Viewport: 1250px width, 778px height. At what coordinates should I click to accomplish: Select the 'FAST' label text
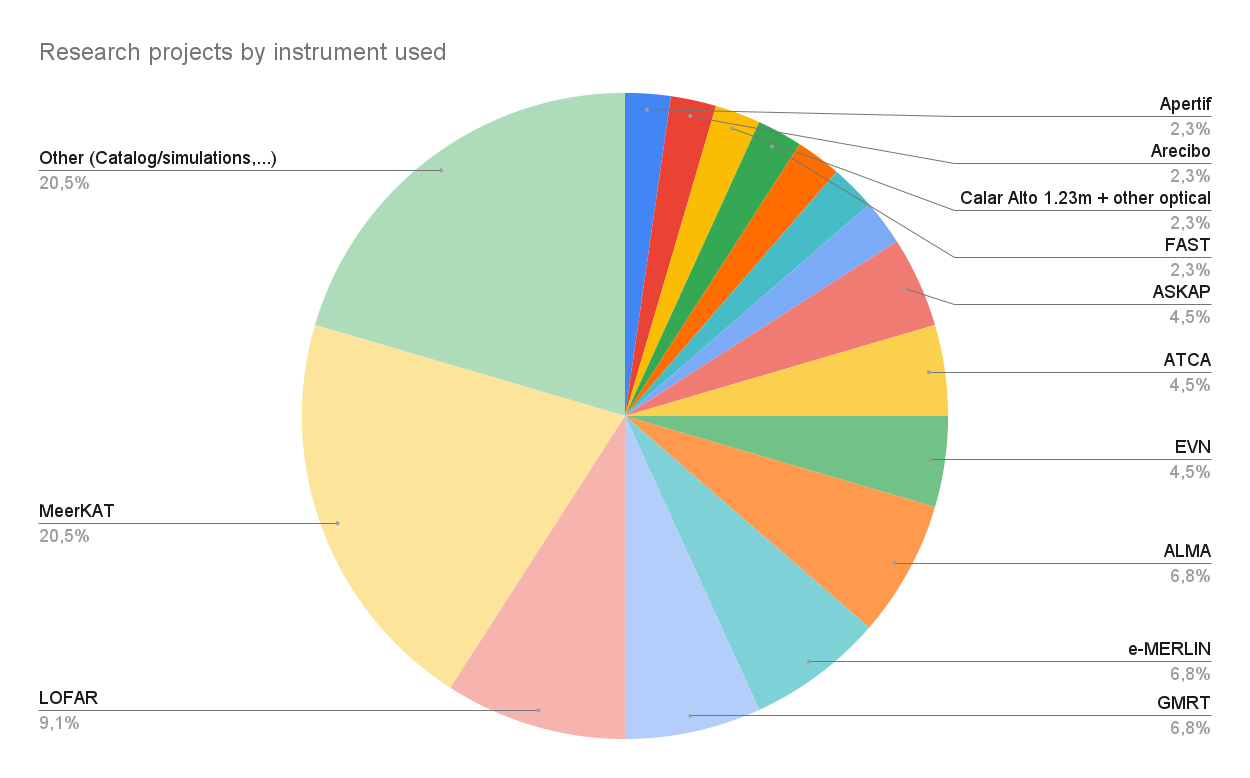click(1190, 245)
